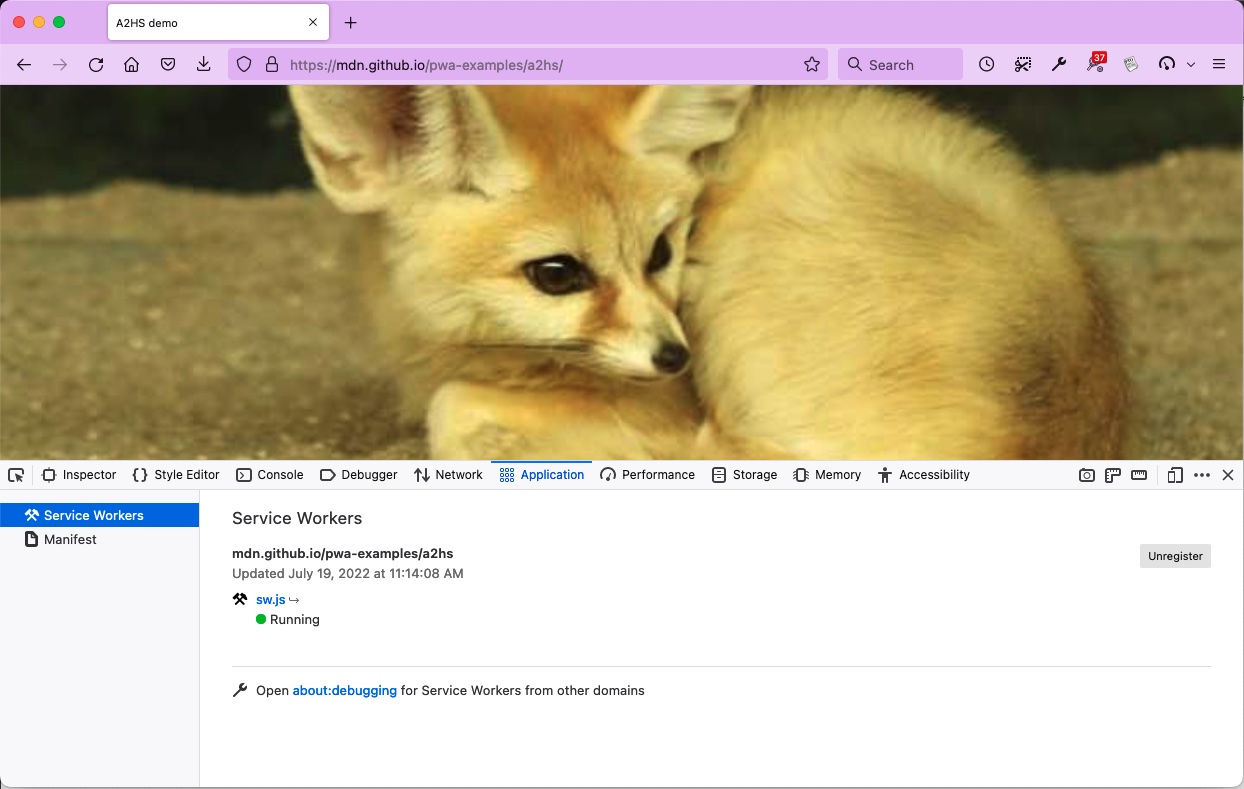Click the shield tracking protection icon
1244x789 pixels.
tap(244, 64)
